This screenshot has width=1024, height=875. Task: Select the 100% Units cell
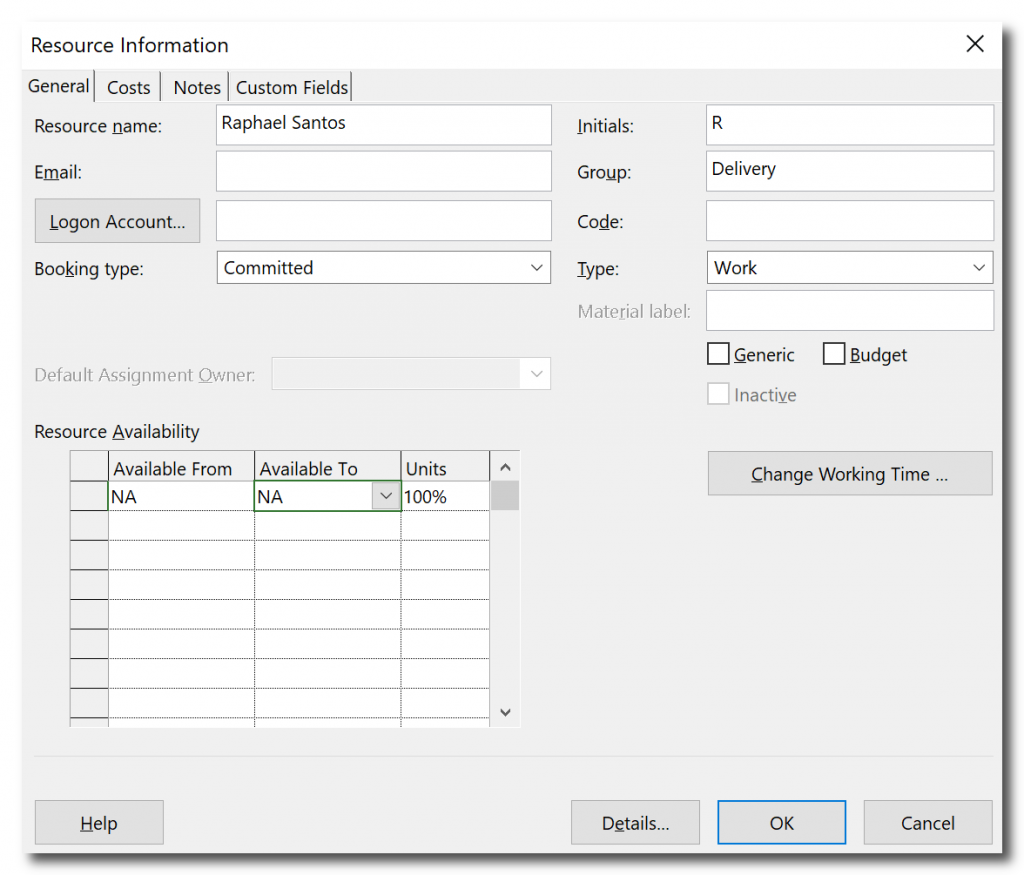pos(445,497)
